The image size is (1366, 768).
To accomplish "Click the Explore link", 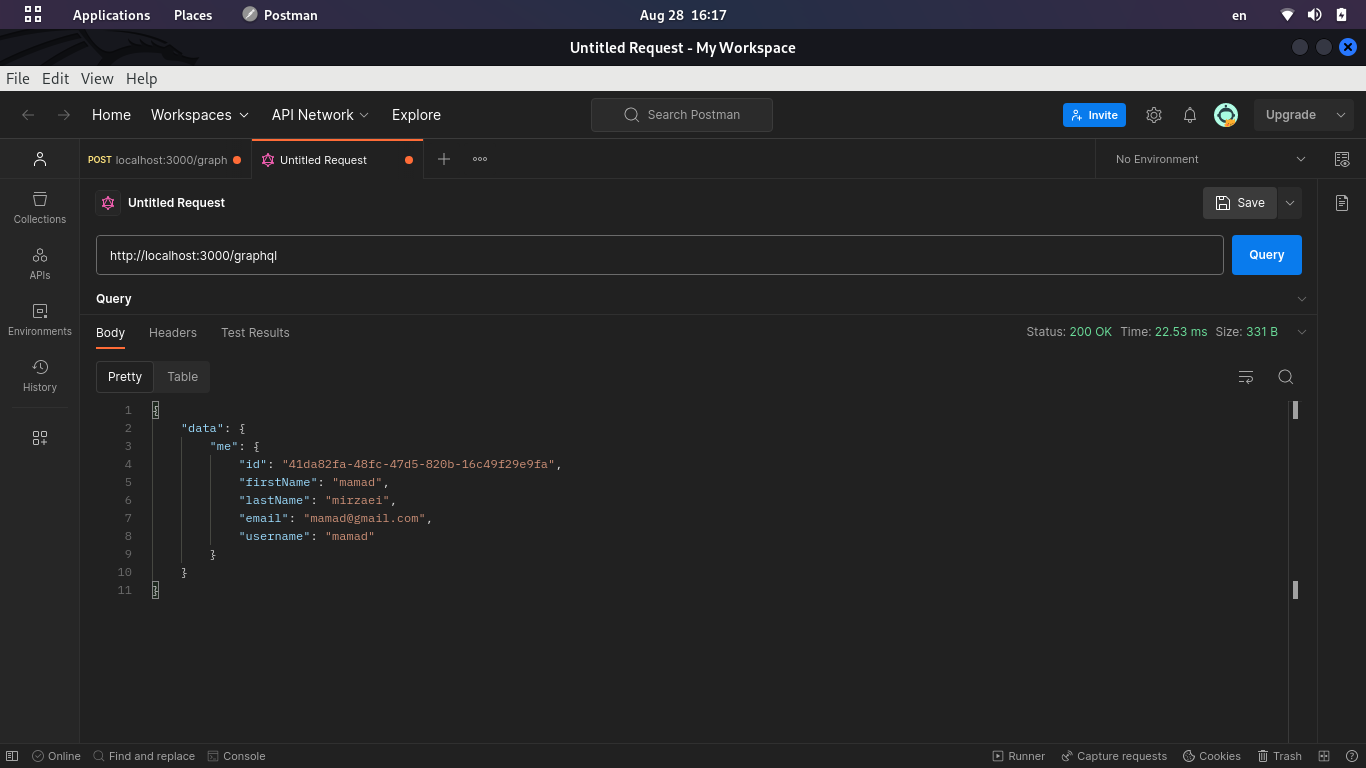I will pos(416,115).
